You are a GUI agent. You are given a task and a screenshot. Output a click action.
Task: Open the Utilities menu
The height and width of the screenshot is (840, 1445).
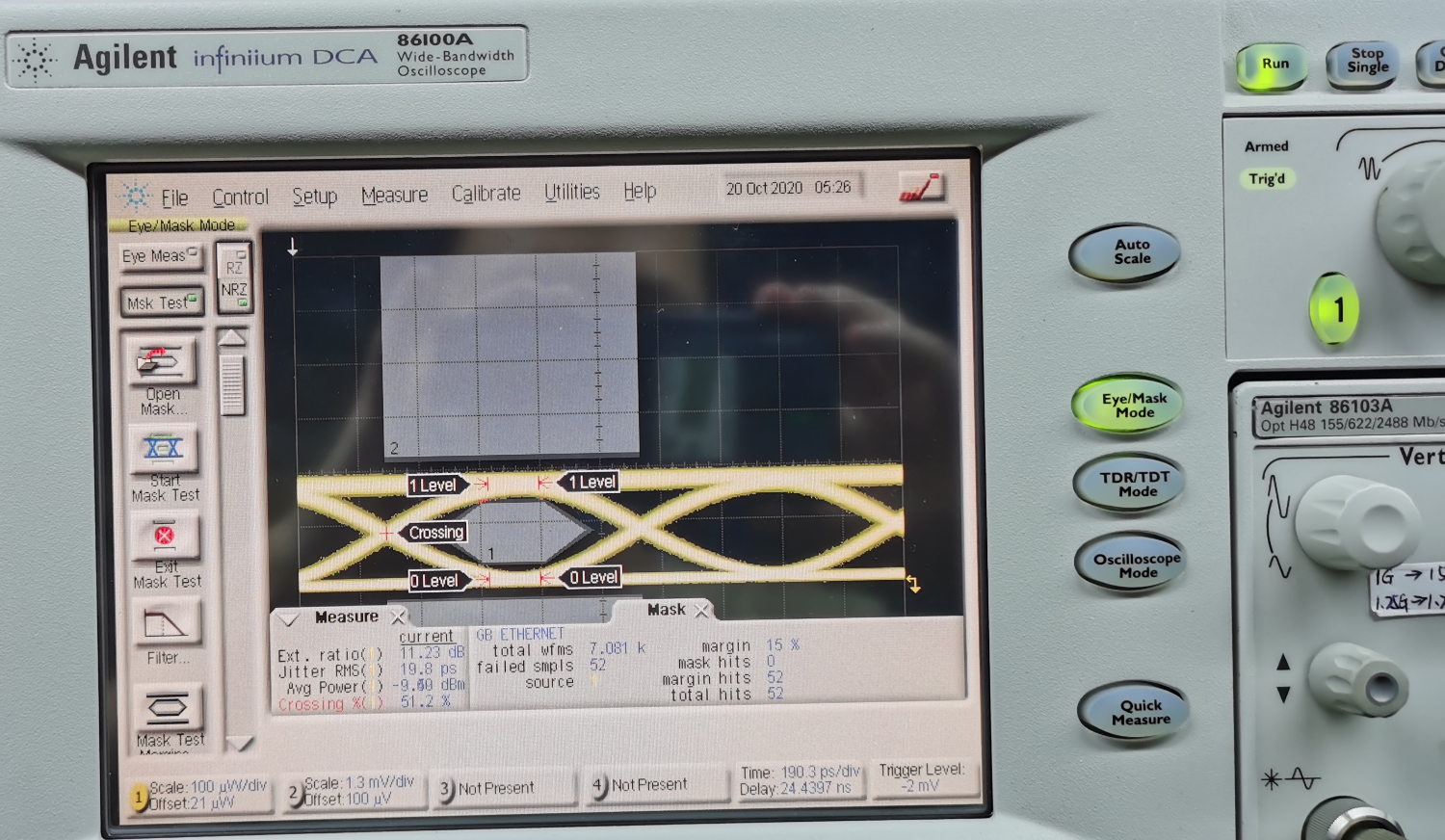click(x=572, y=192)
